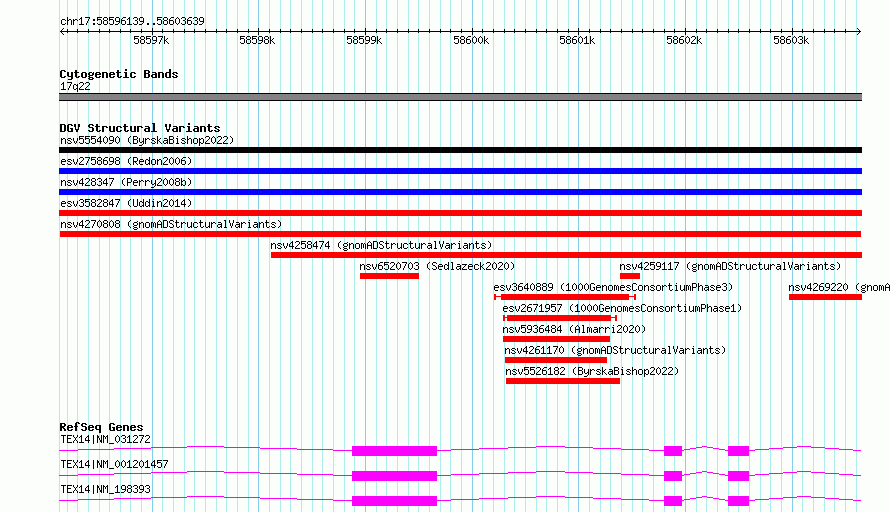Click the rightmost exon of NM_198393
This screenshot has height=512, width=890.
point(738,501)
